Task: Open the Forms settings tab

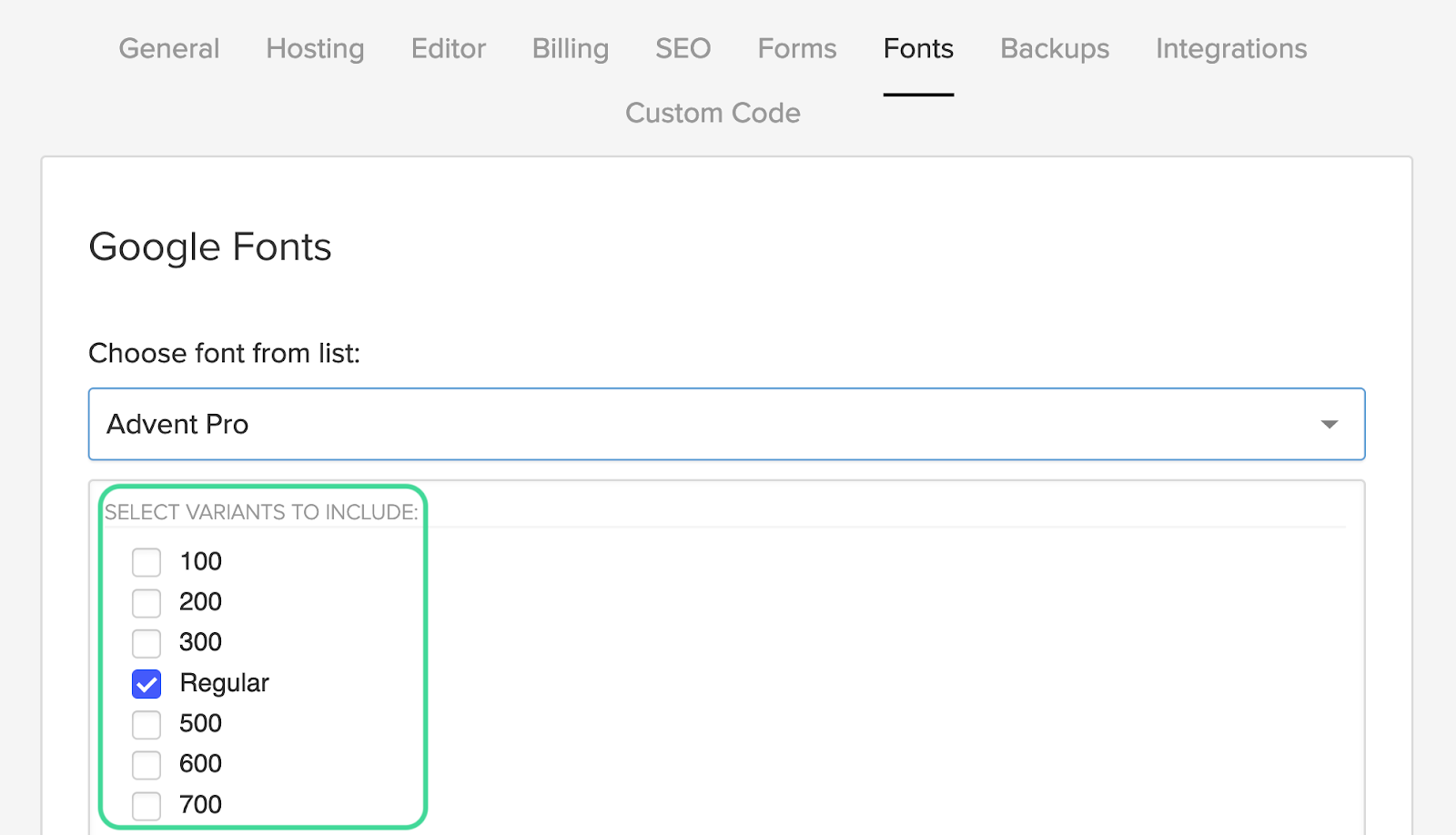Action: click(x=796, y=49)
